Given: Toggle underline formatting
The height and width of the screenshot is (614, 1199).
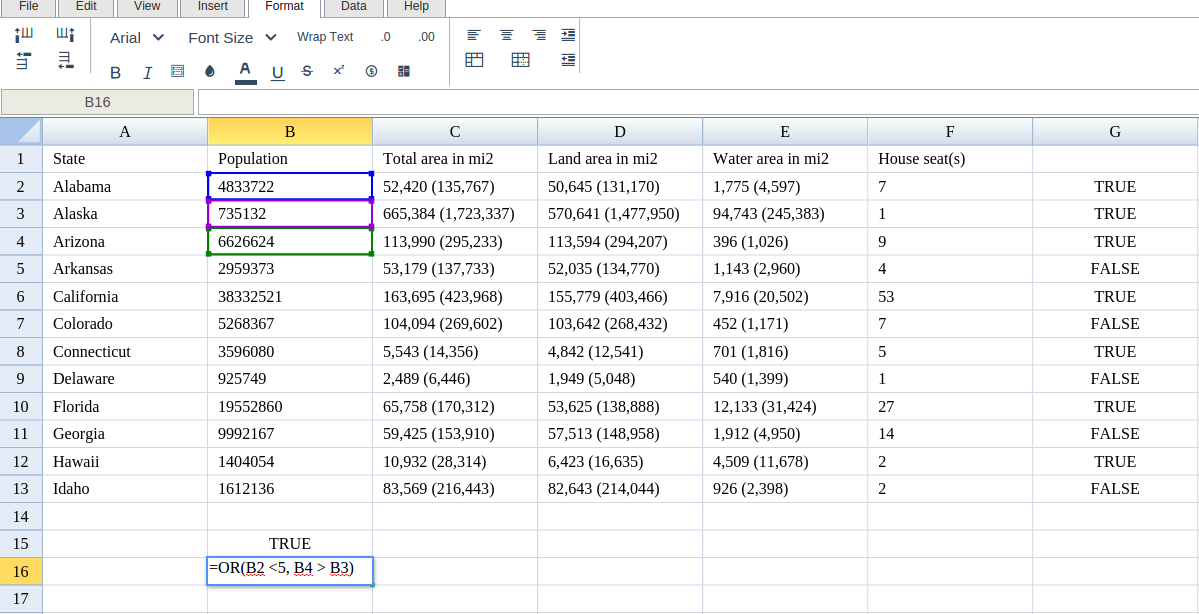Looking at the screenshot, I should [277, 72].
